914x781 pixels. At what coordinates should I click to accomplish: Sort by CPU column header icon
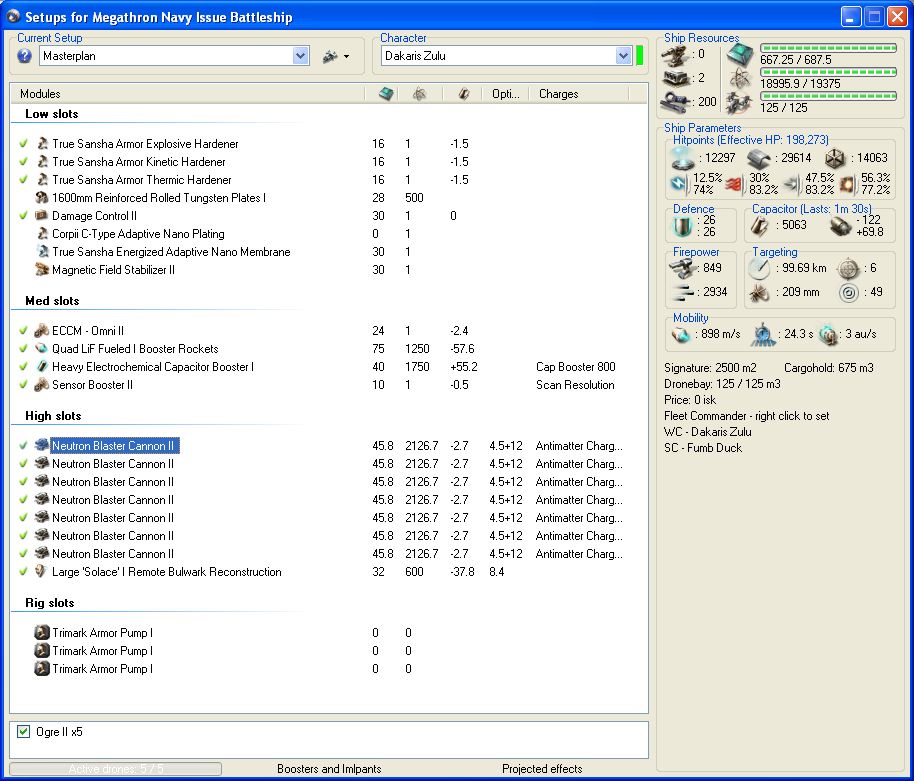386,93
